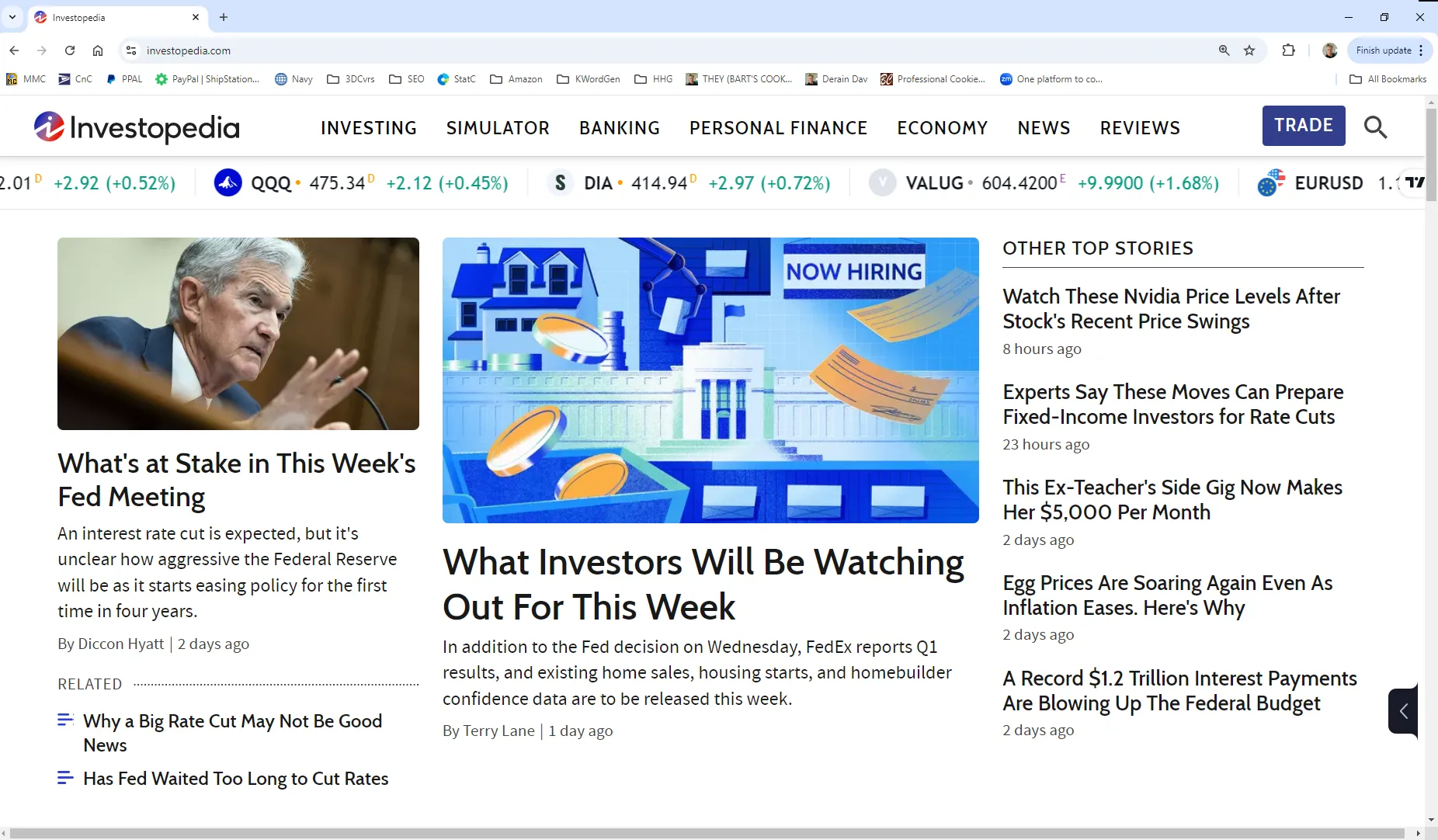The image size is (1438, 840).
Task: Click the TRADE button
Action: [x=1304, y=126]
